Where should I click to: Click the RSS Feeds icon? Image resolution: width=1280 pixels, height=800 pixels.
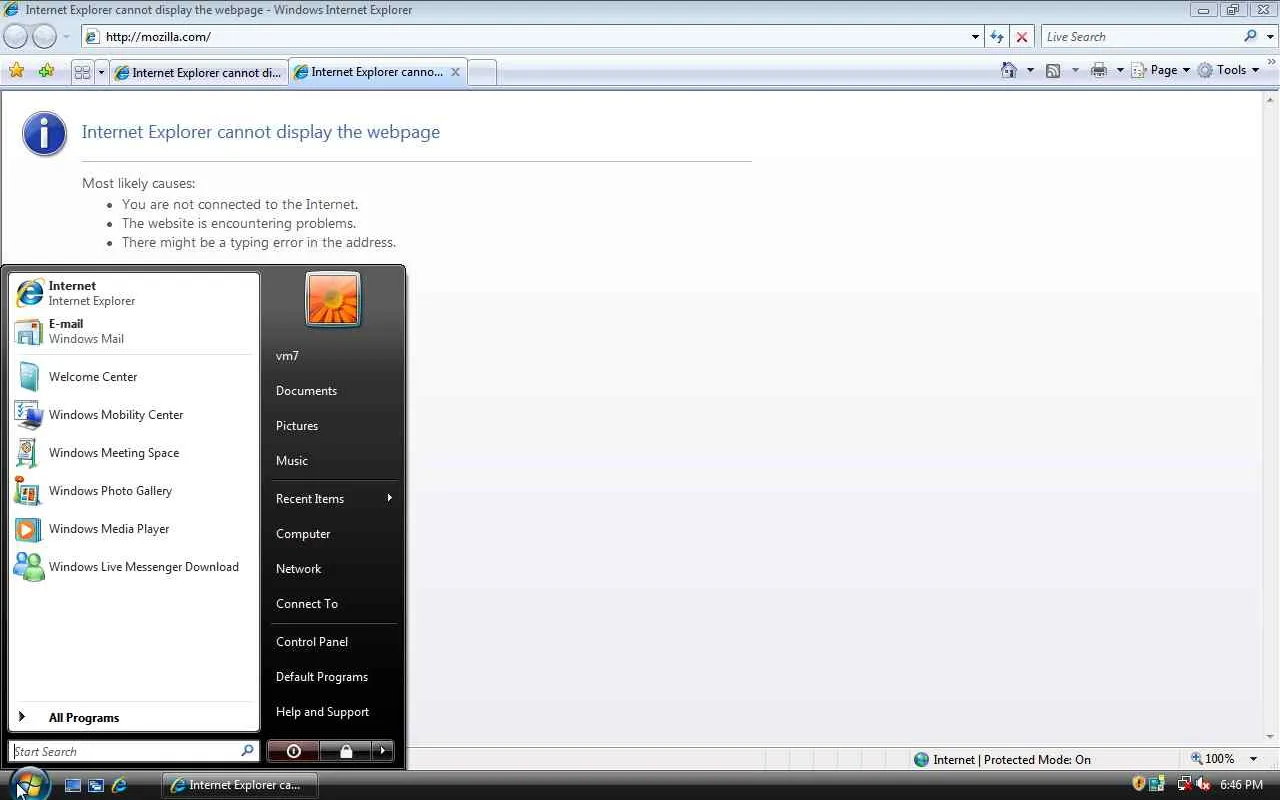point(1053,70)
